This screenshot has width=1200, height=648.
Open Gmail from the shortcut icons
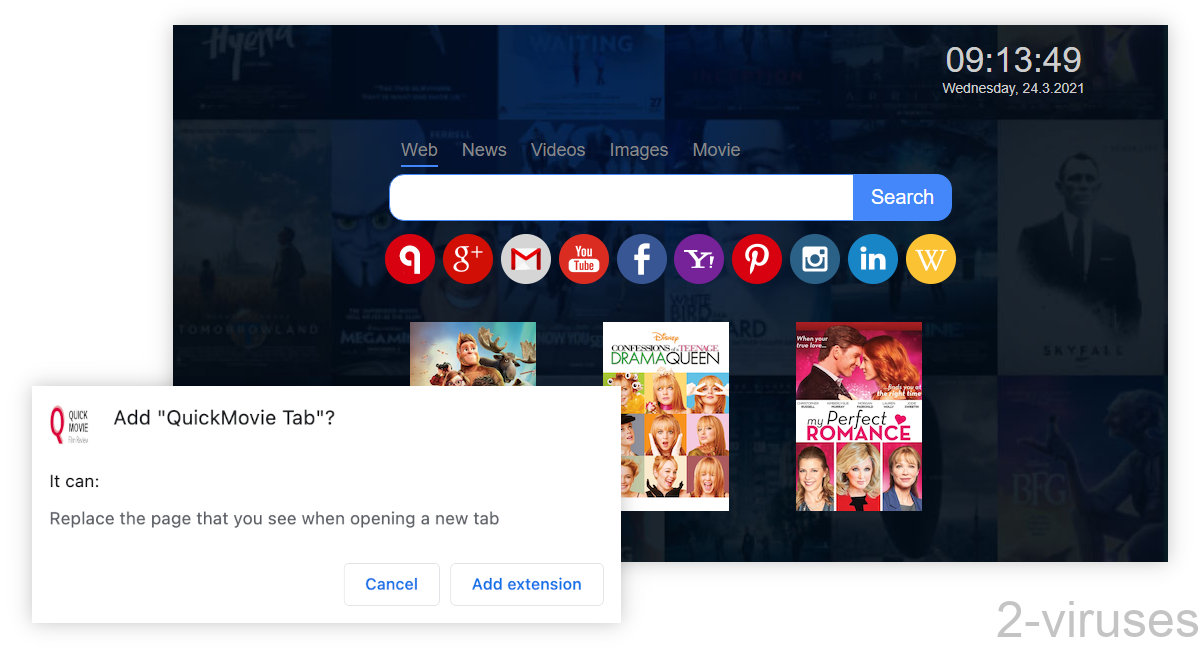click(x=526, y=258)
